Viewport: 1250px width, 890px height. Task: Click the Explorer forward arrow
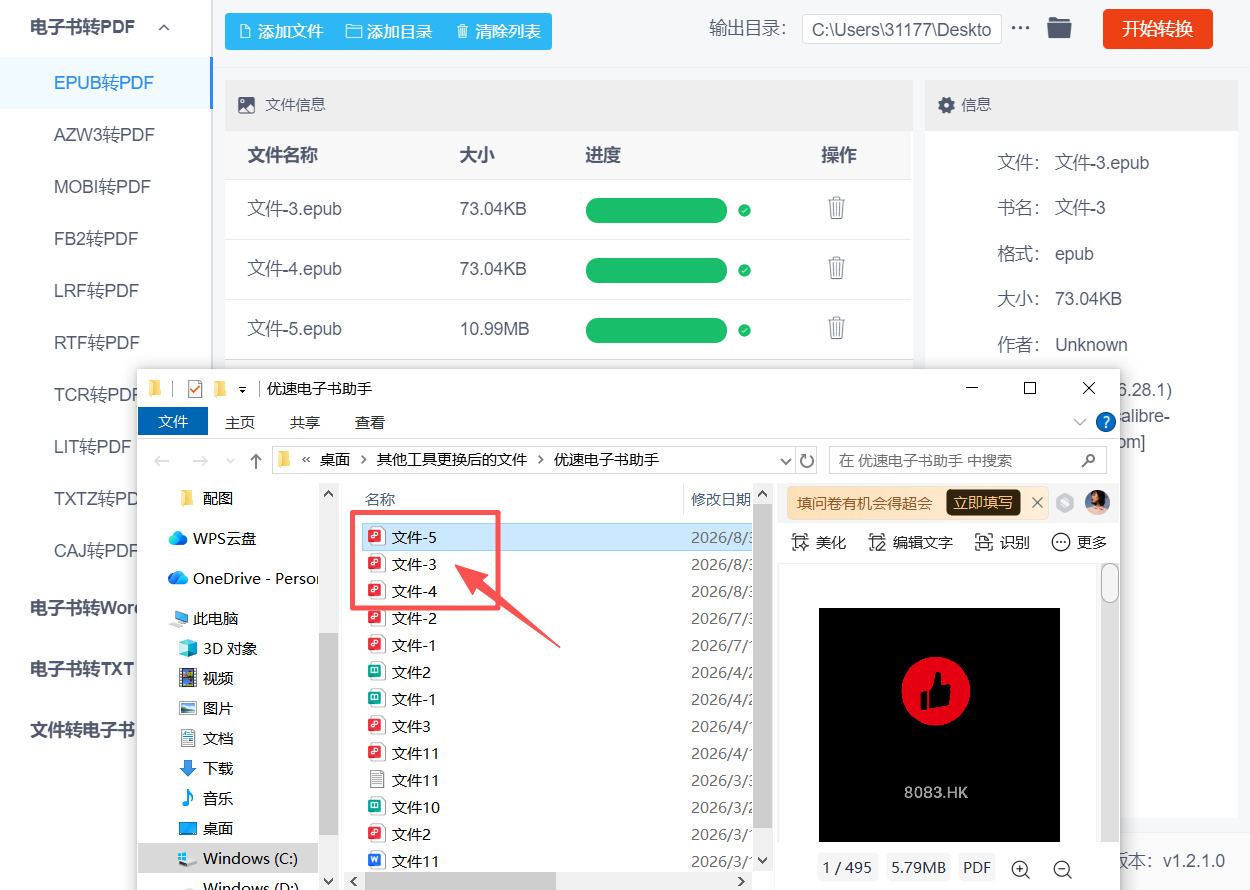point(199,461)
